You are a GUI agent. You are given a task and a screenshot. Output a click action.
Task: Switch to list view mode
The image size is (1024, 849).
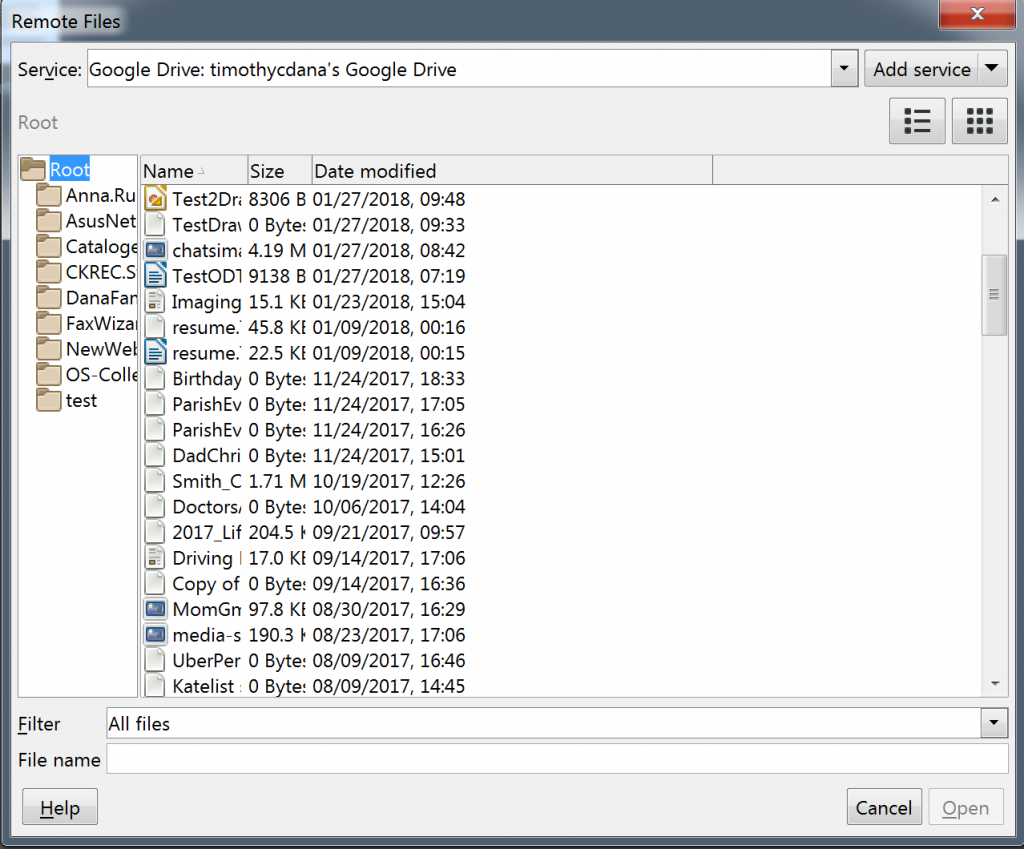click(917, 120)
